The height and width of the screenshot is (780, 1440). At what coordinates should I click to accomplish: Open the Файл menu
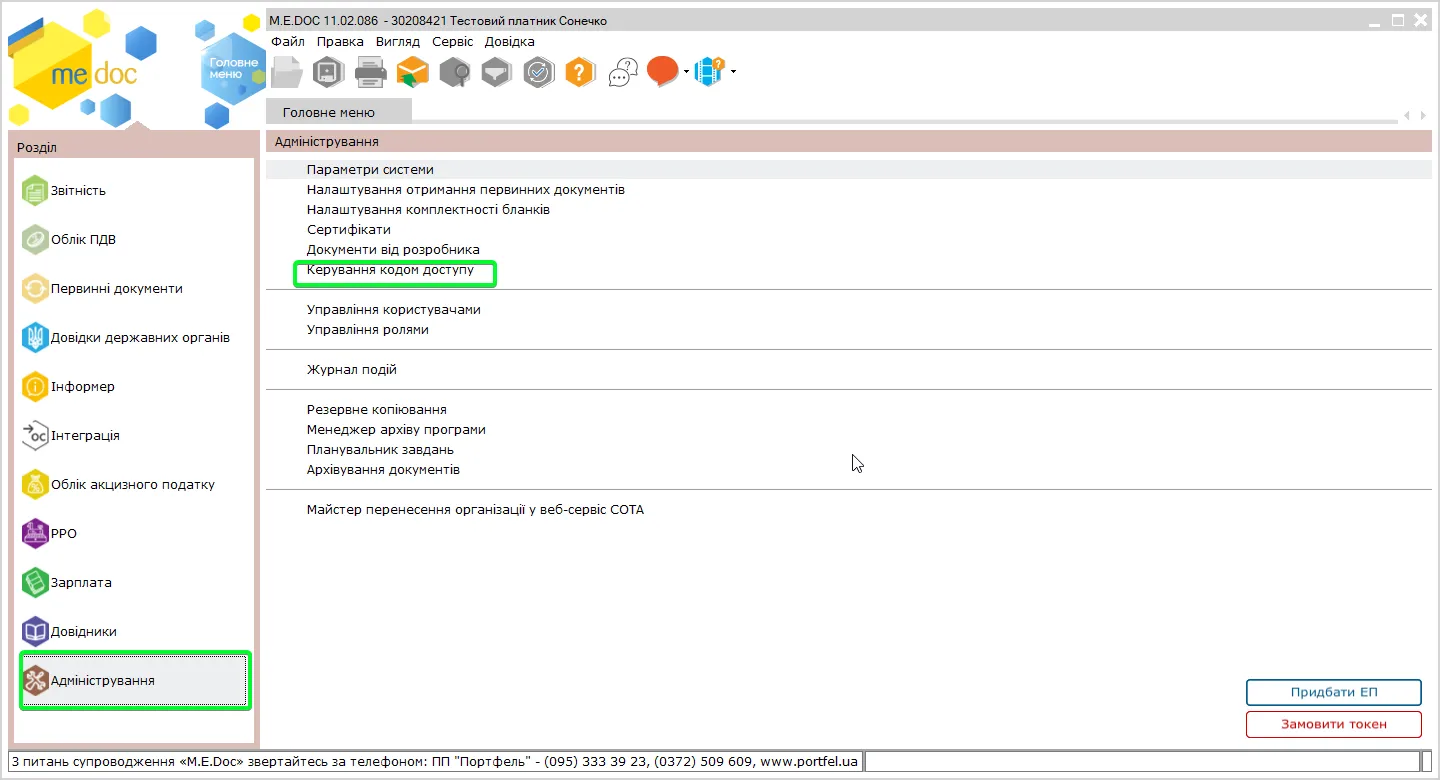point(287,42)
